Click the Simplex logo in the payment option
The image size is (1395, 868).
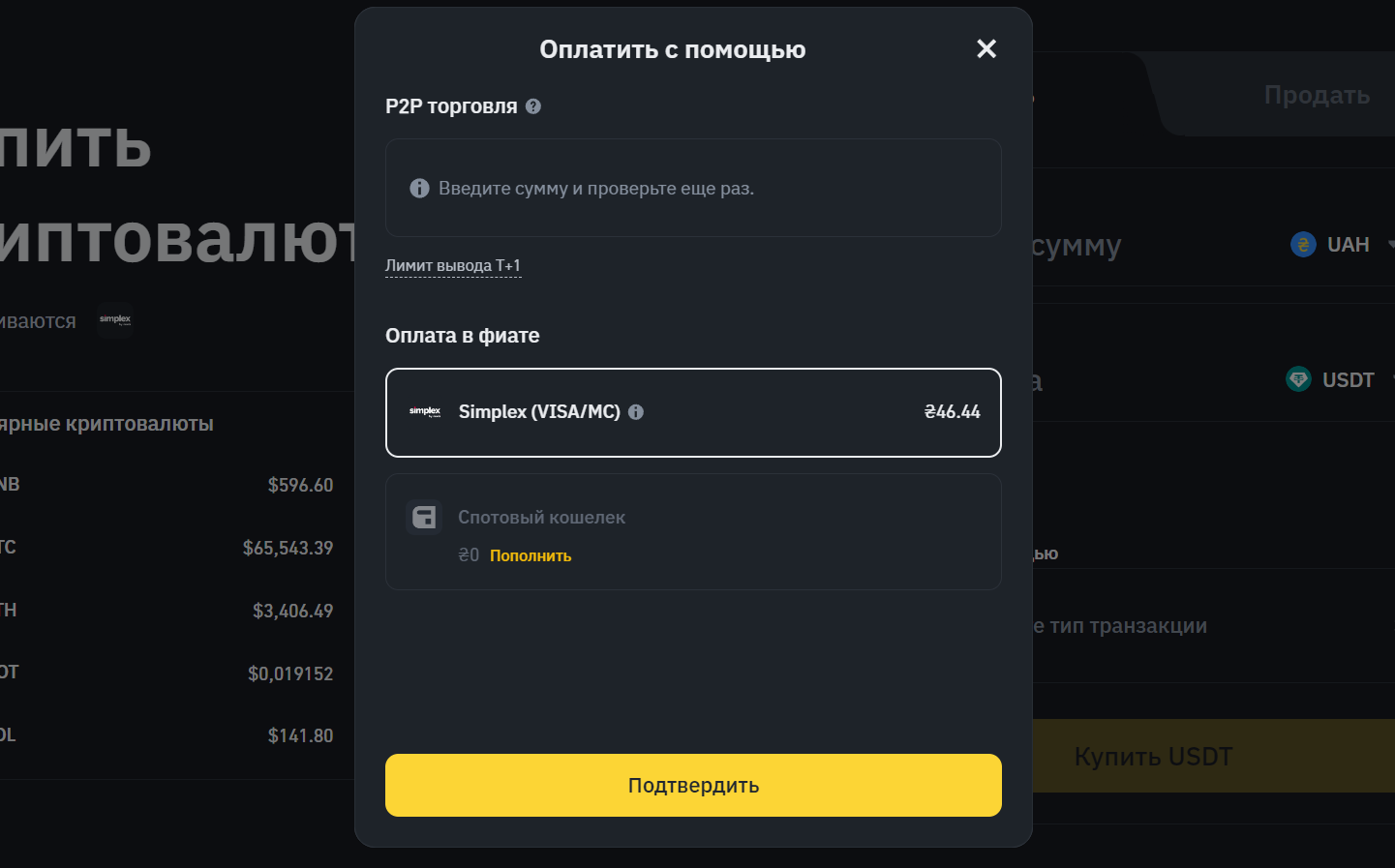point(425,412)
